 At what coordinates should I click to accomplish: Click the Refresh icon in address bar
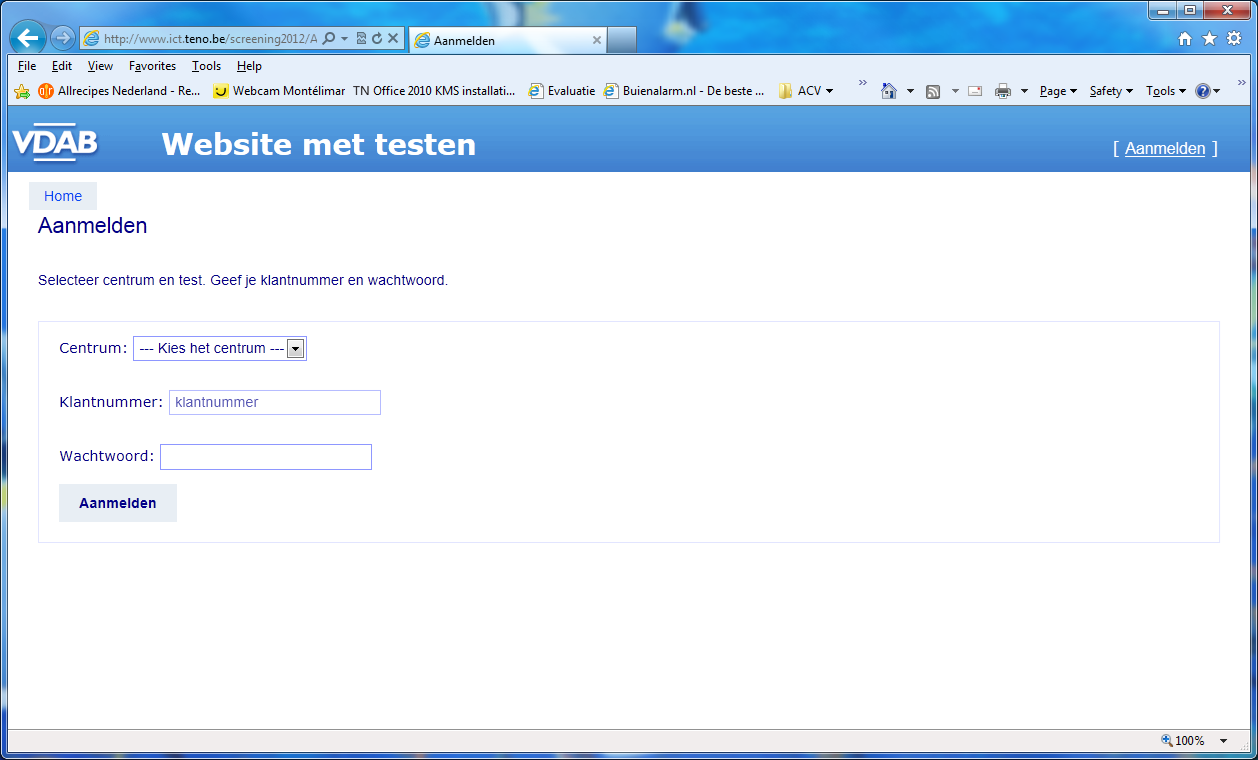pos(377,39)
